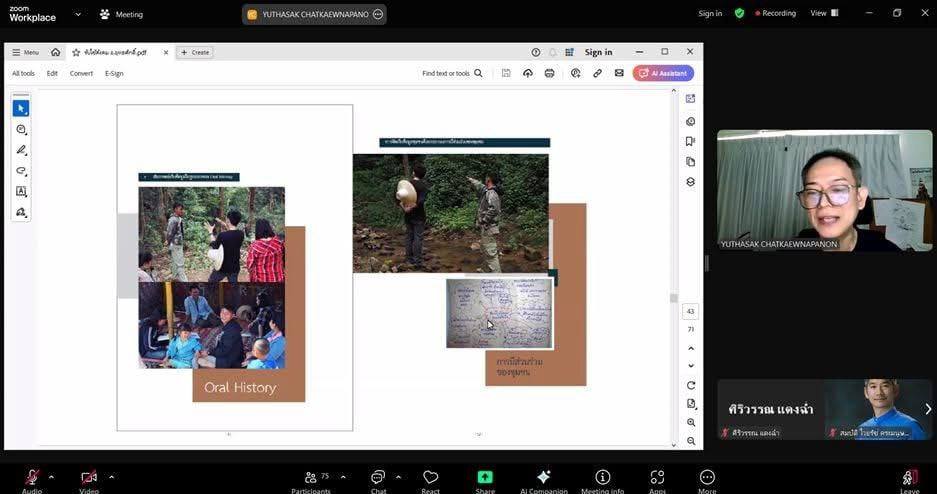Turn on the camera Video button
Screen dimensions: 937x494
(89, 478)
